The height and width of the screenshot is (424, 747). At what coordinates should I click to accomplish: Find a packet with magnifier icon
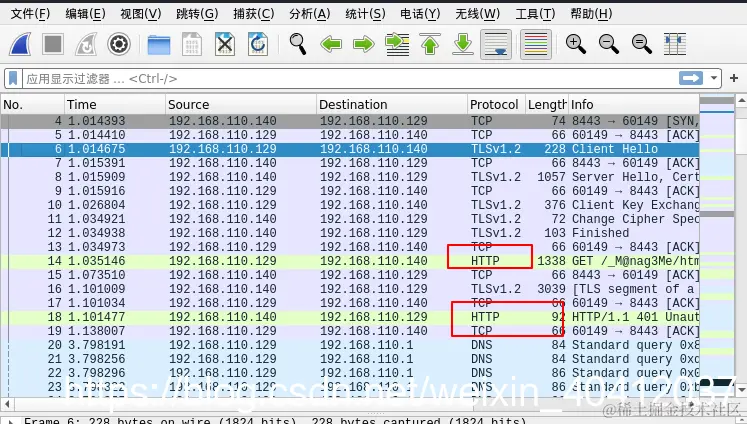[298, 44]
